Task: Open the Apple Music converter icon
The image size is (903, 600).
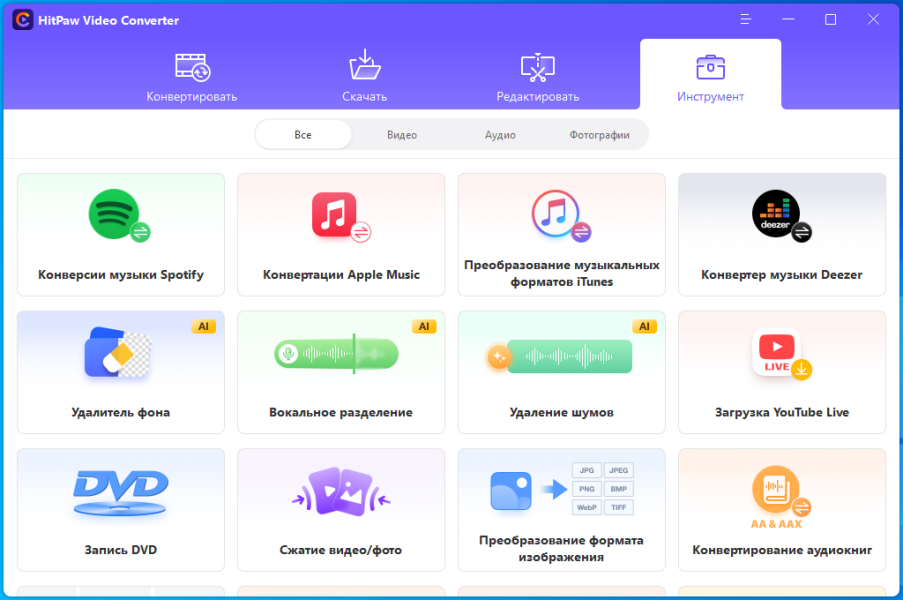Action: (x=341, y=217)
